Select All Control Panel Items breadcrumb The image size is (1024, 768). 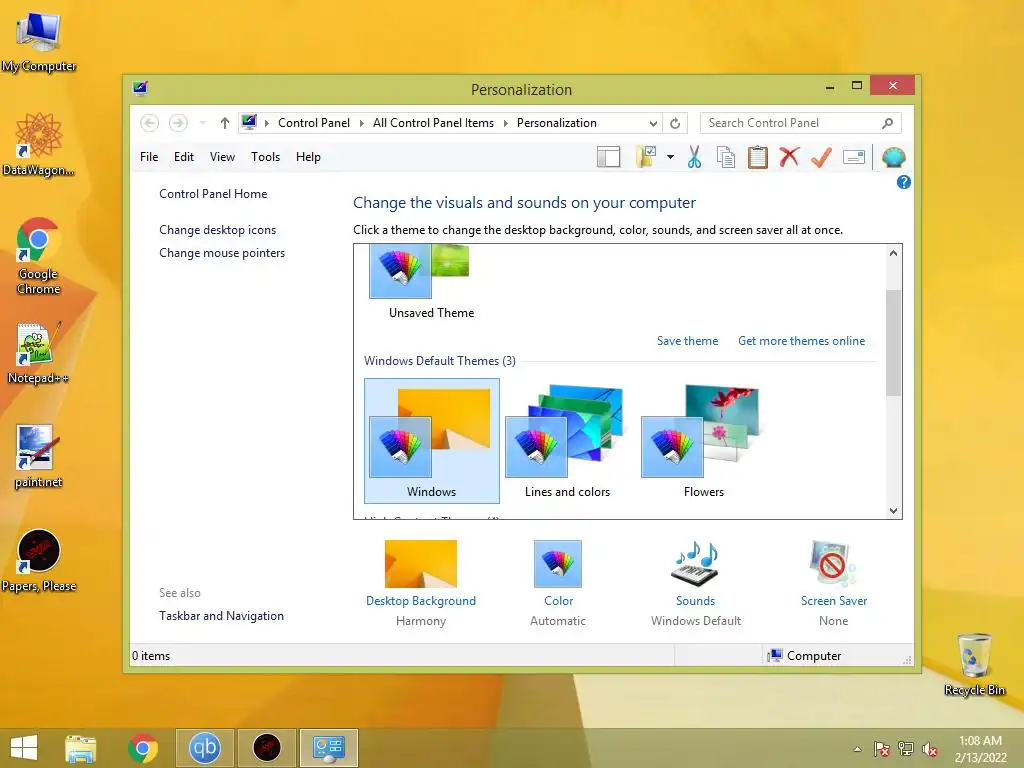[433, 123]
